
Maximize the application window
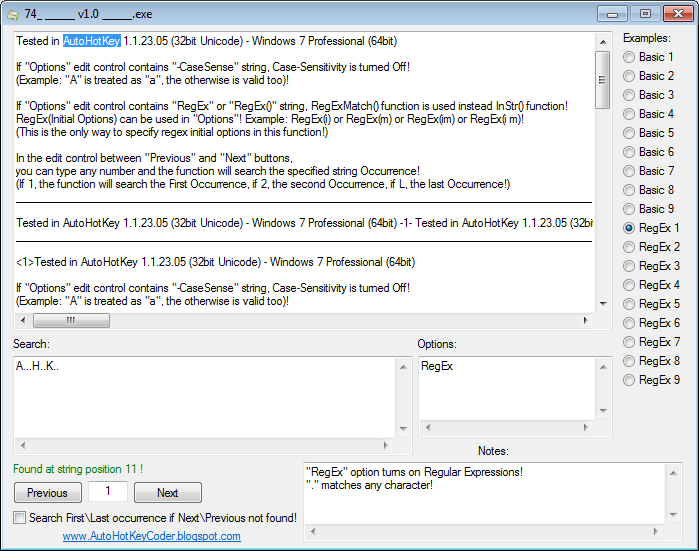click(x=645, y=14)
